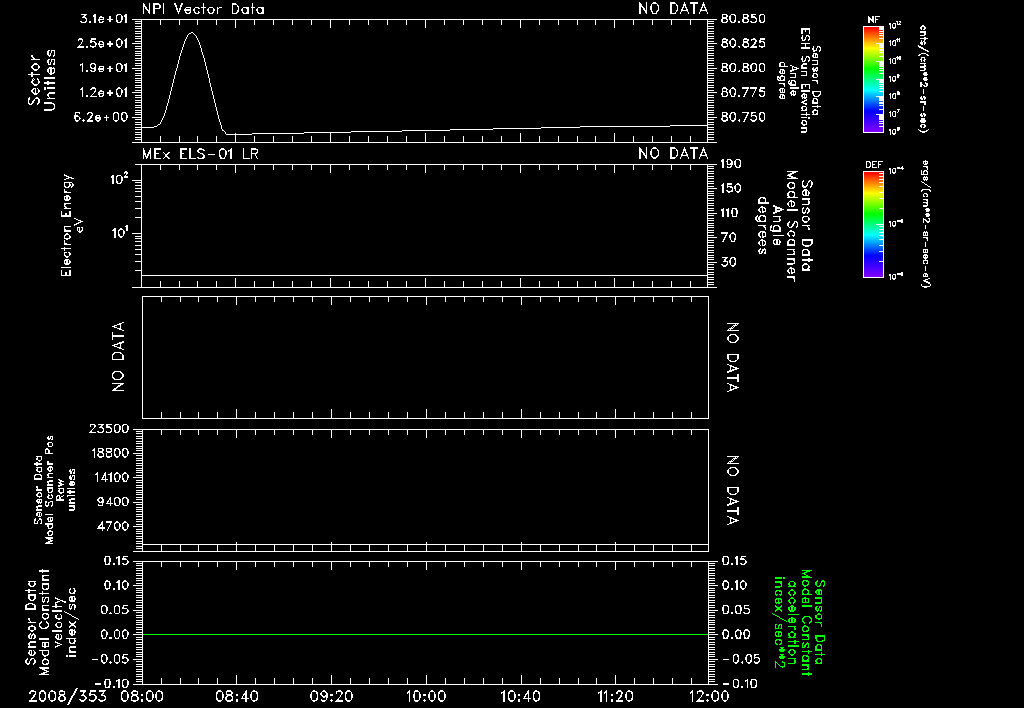Screen dimensions: 1024x708
Task: Click the '2.5e+01' sector tick label
Action: click(104, 43)
